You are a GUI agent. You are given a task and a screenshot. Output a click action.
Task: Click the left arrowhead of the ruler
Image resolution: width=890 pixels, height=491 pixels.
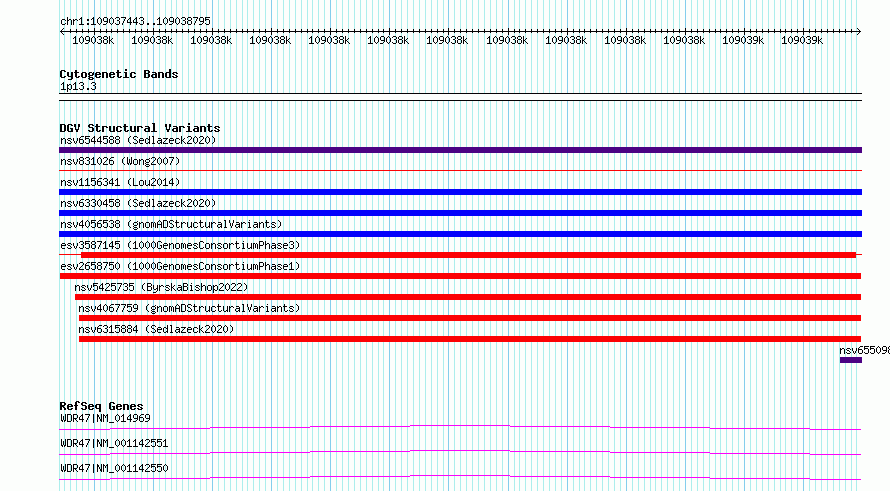click(62, 32)
